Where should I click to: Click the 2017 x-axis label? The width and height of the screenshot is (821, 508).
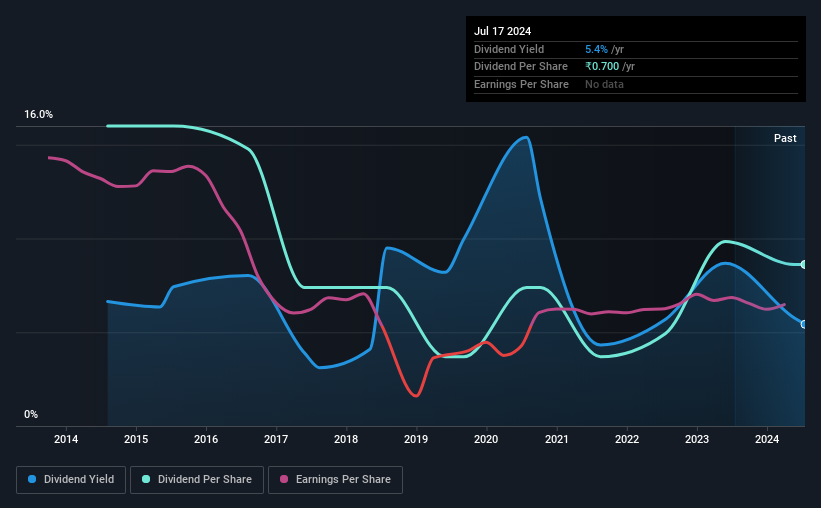(276, 439)
